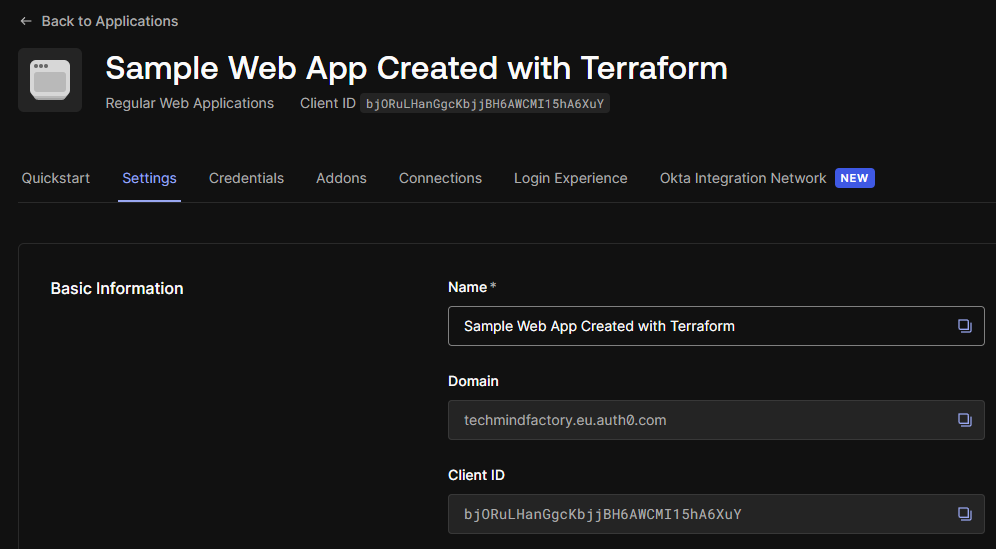This screenshot has height=549, width=996.
Task: Open the Addons tab
Action: pos(341,179)
